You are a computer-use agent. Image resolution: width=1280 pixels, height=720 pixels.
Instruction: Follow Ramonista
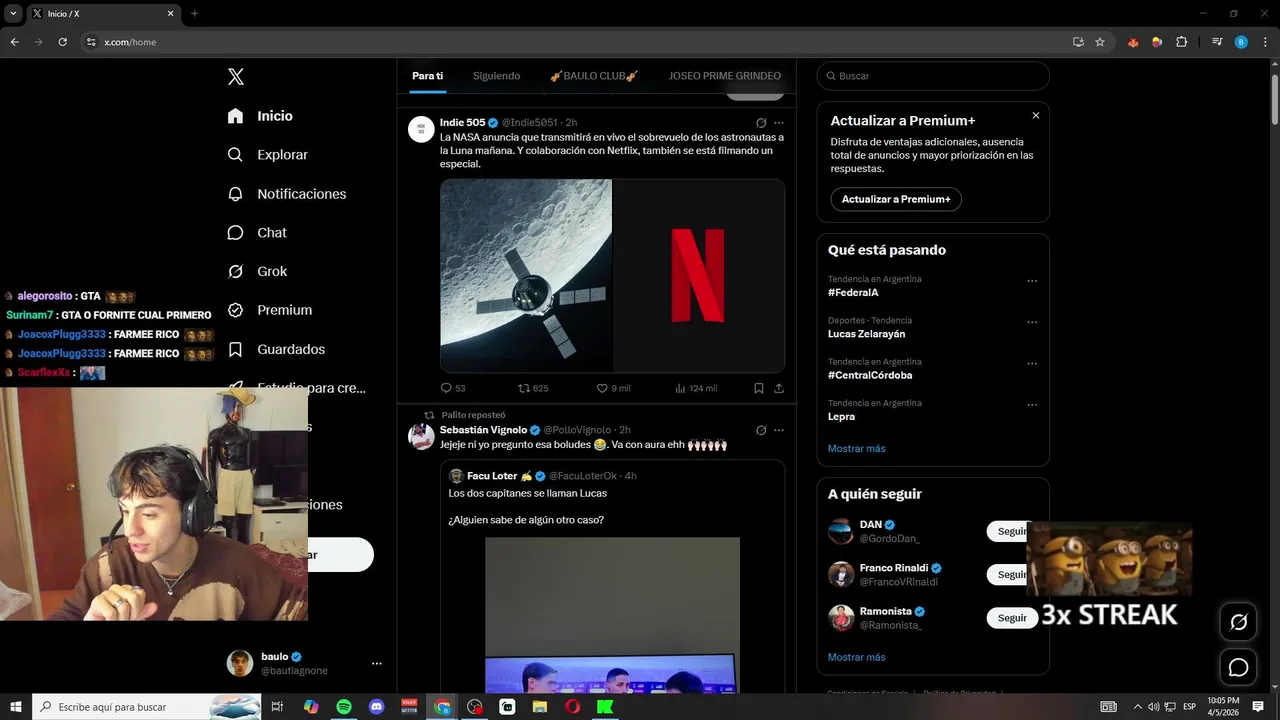click(x=1012, y=618)
